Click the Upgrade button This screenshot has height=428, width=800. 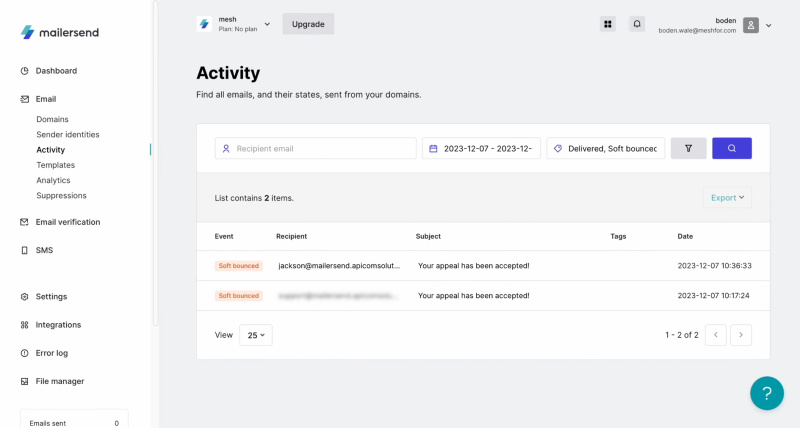308,24
